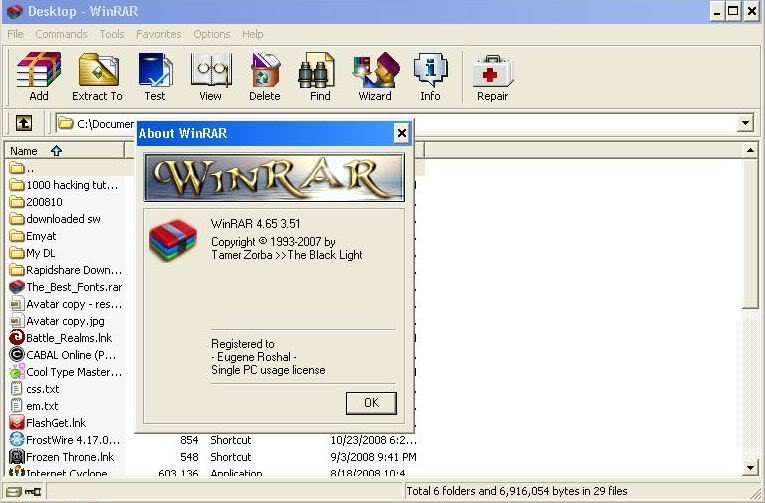Screen dimensions: 765x503
Task: Click the vertical scrollbar thumb
Action: coord(750,233)
